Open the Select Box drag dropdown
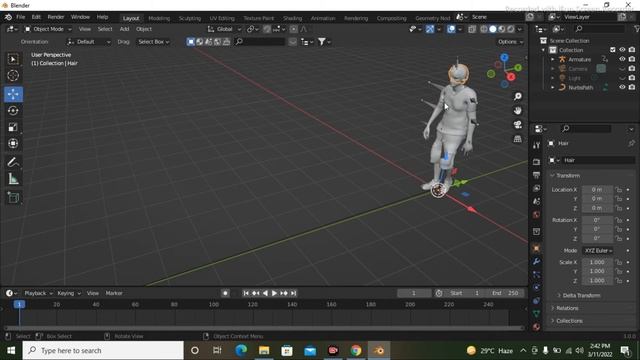Viewport: 640px width, 360px height. pos(153,42)
